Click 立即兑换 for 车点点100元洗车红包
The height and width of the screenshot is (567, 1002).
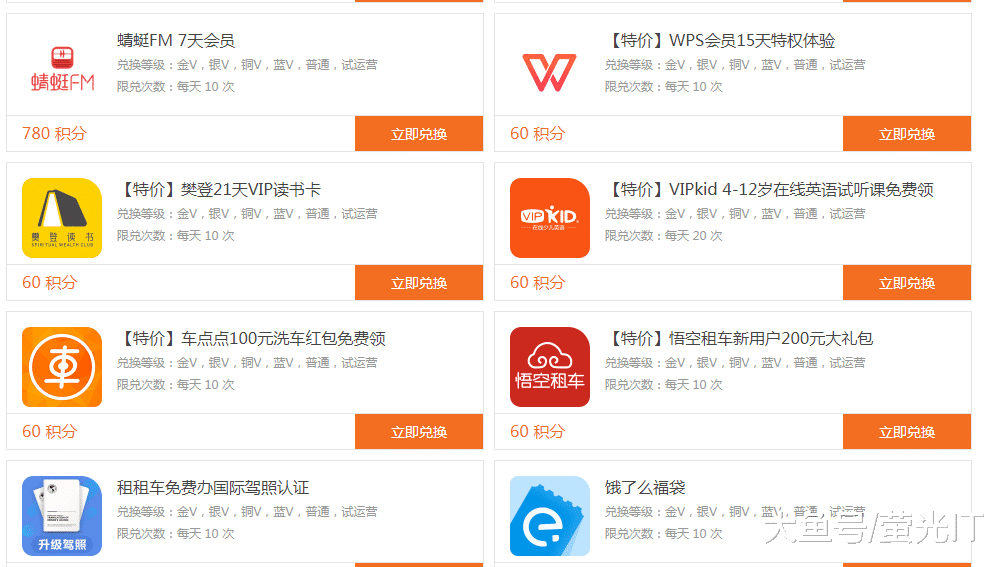coord(419,431)
